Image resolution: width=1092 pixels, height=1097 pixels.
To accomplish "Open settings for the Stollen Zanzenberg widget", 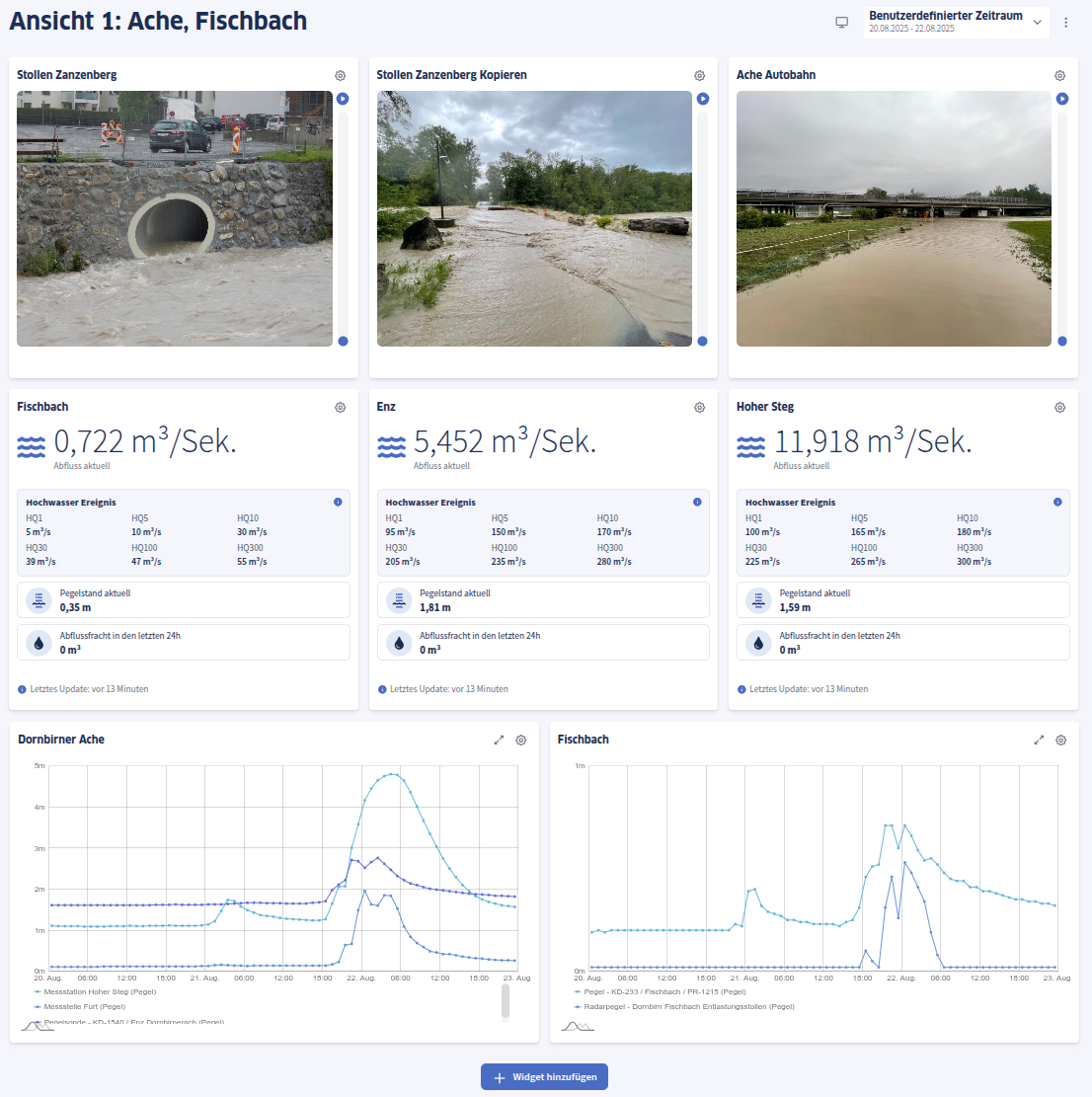I will (340, 74).
